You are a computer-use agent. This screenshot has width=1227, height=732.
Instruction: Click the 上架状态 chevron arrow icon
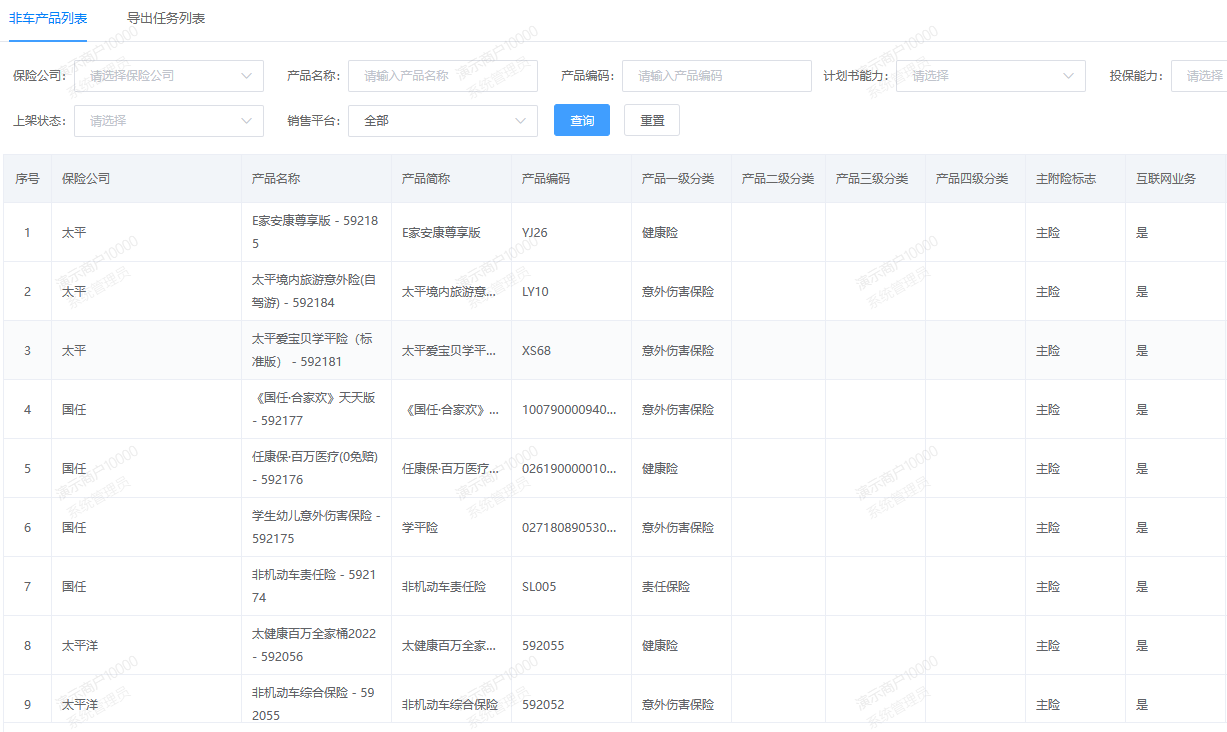247,121
